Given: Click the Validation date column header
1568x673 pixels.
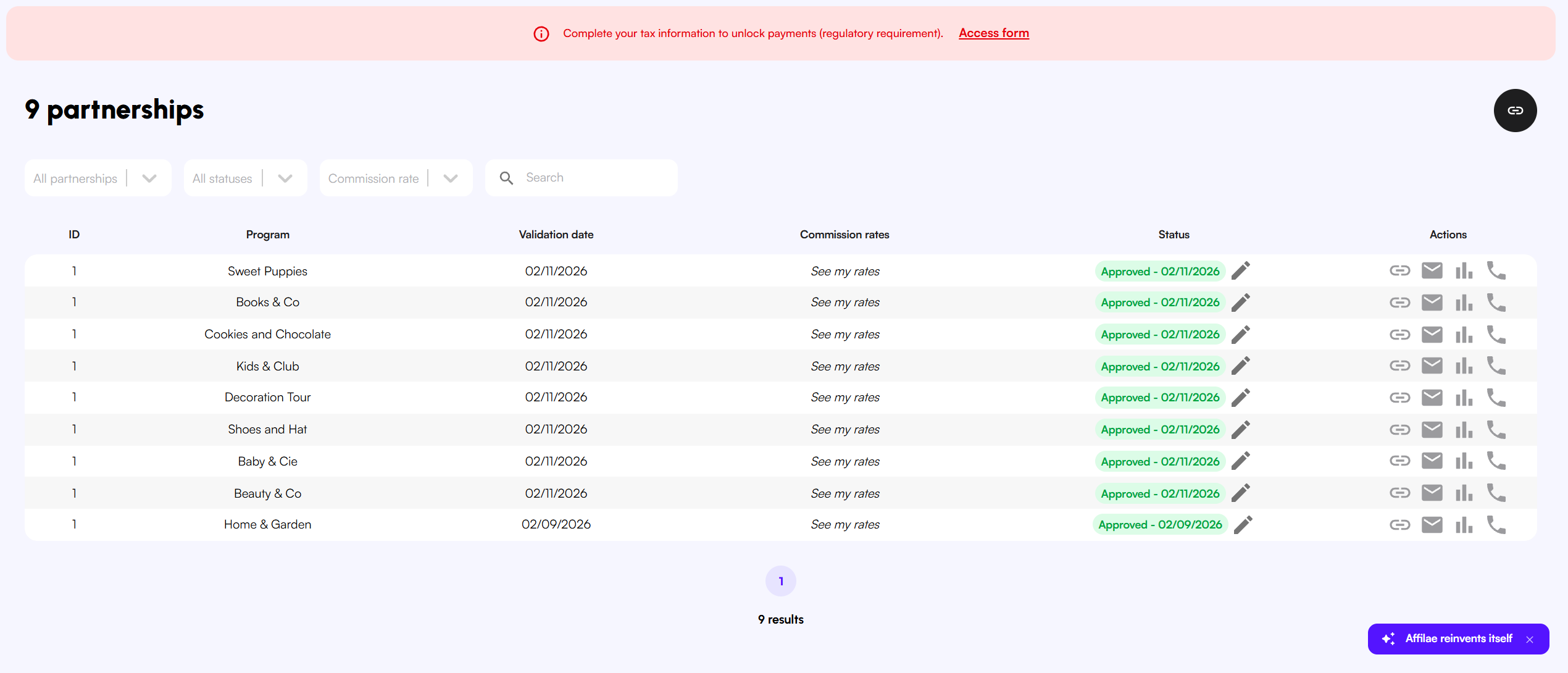Looking at the screenshot, I should pos(556,235).
